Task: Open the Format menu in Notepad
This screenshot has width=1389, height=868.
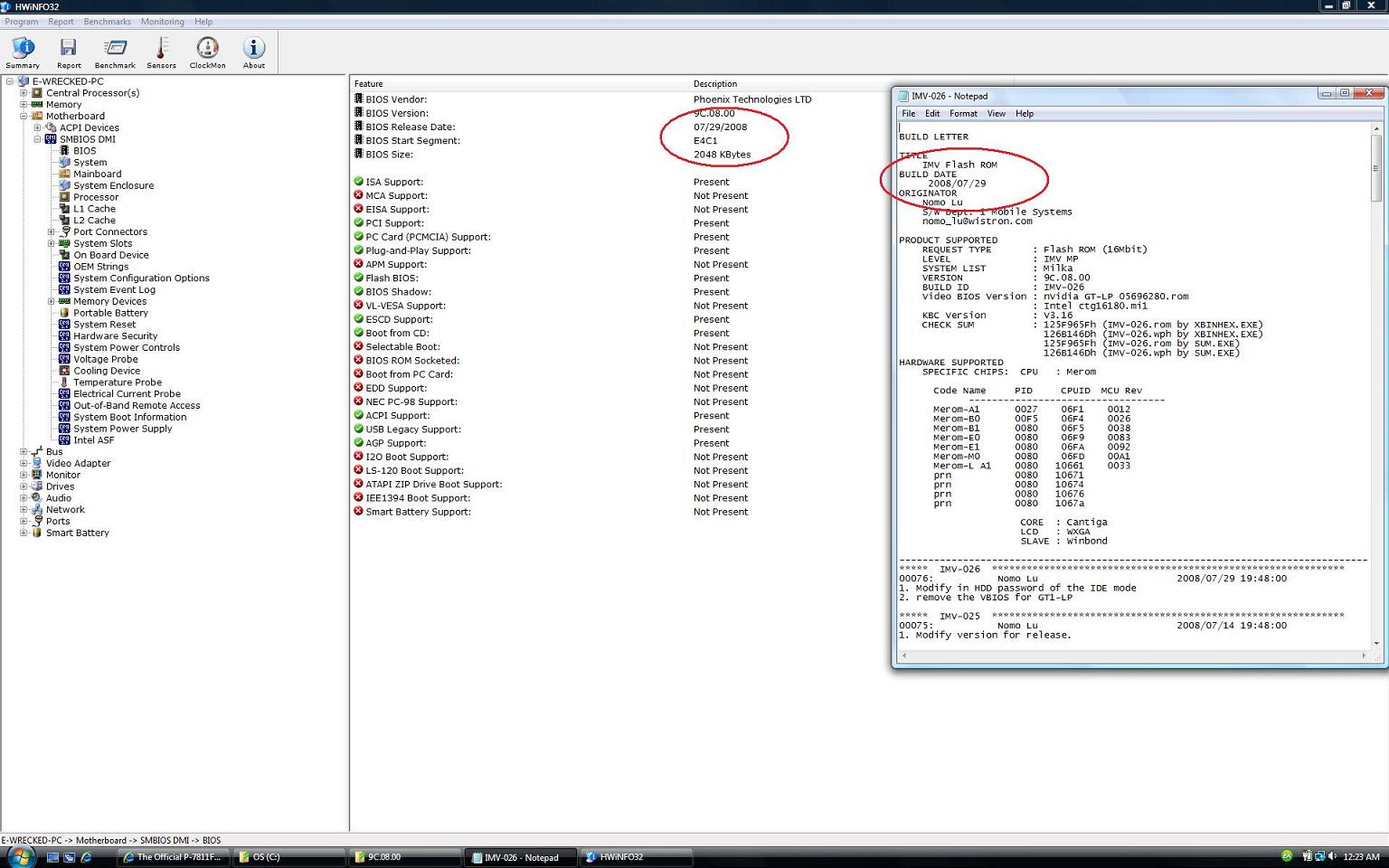Action: 962,114
